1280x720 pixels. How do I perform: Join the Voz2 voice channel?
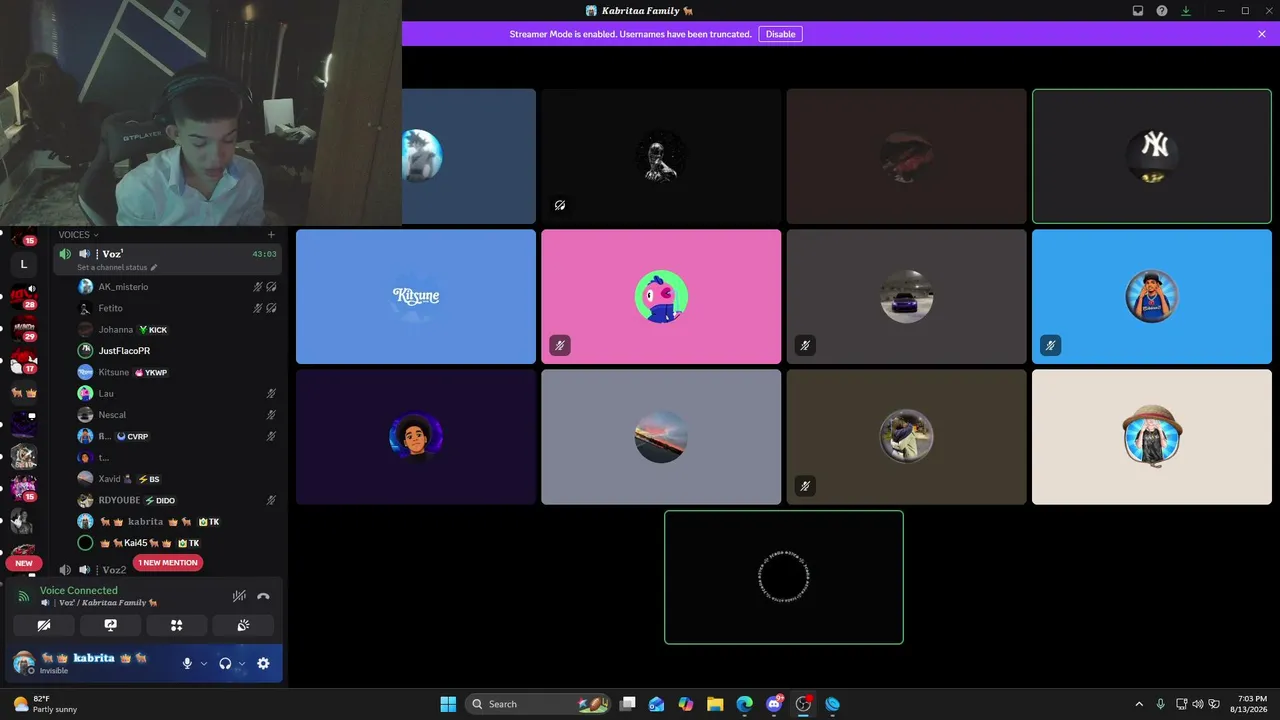115,570
